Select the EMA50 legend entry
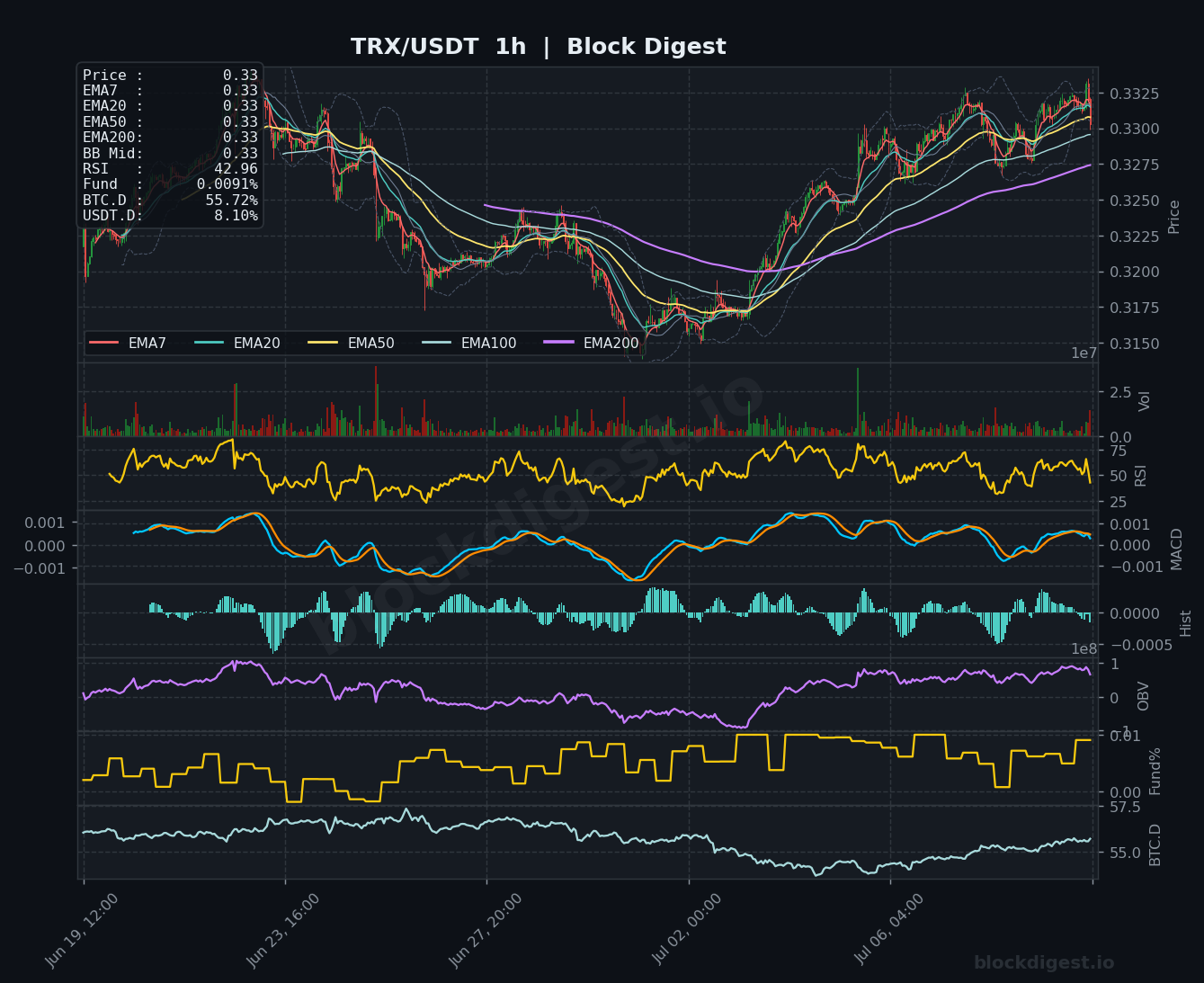 coord(351,343)
